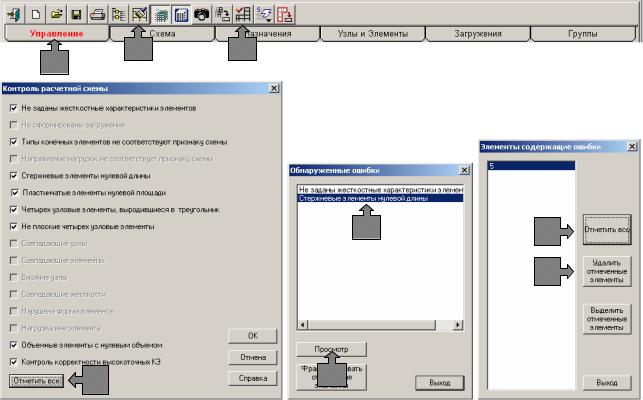Image resolution: width=643 pixels, height=400 pixels.
Task: Toggle 'Типы конечных элементов не соответствуют' checkbox
Action: [14, 142]
